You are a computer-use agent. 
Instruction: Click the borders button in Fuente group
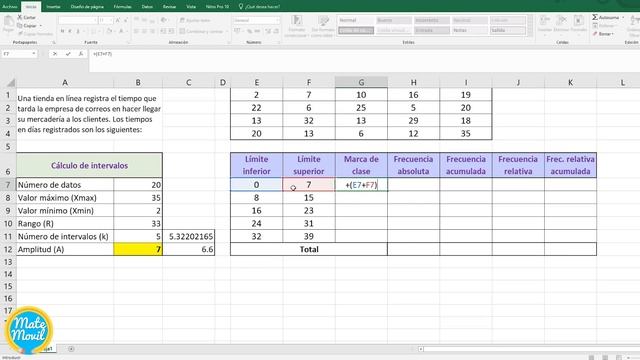point(94,31)
